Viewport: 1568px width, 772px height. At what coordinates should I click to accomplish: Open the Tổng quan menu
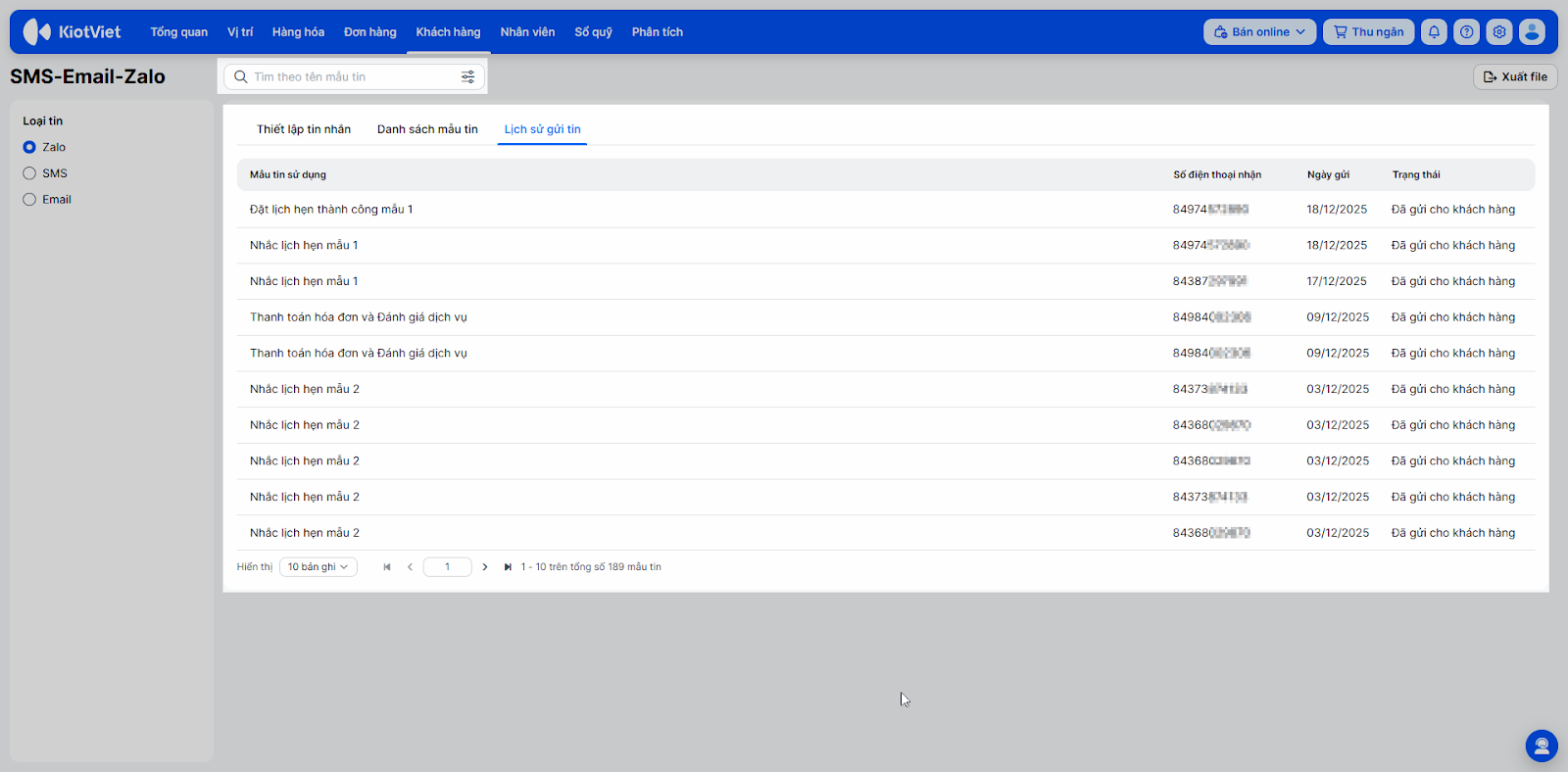pyautogui.click(x=179, y=32)
